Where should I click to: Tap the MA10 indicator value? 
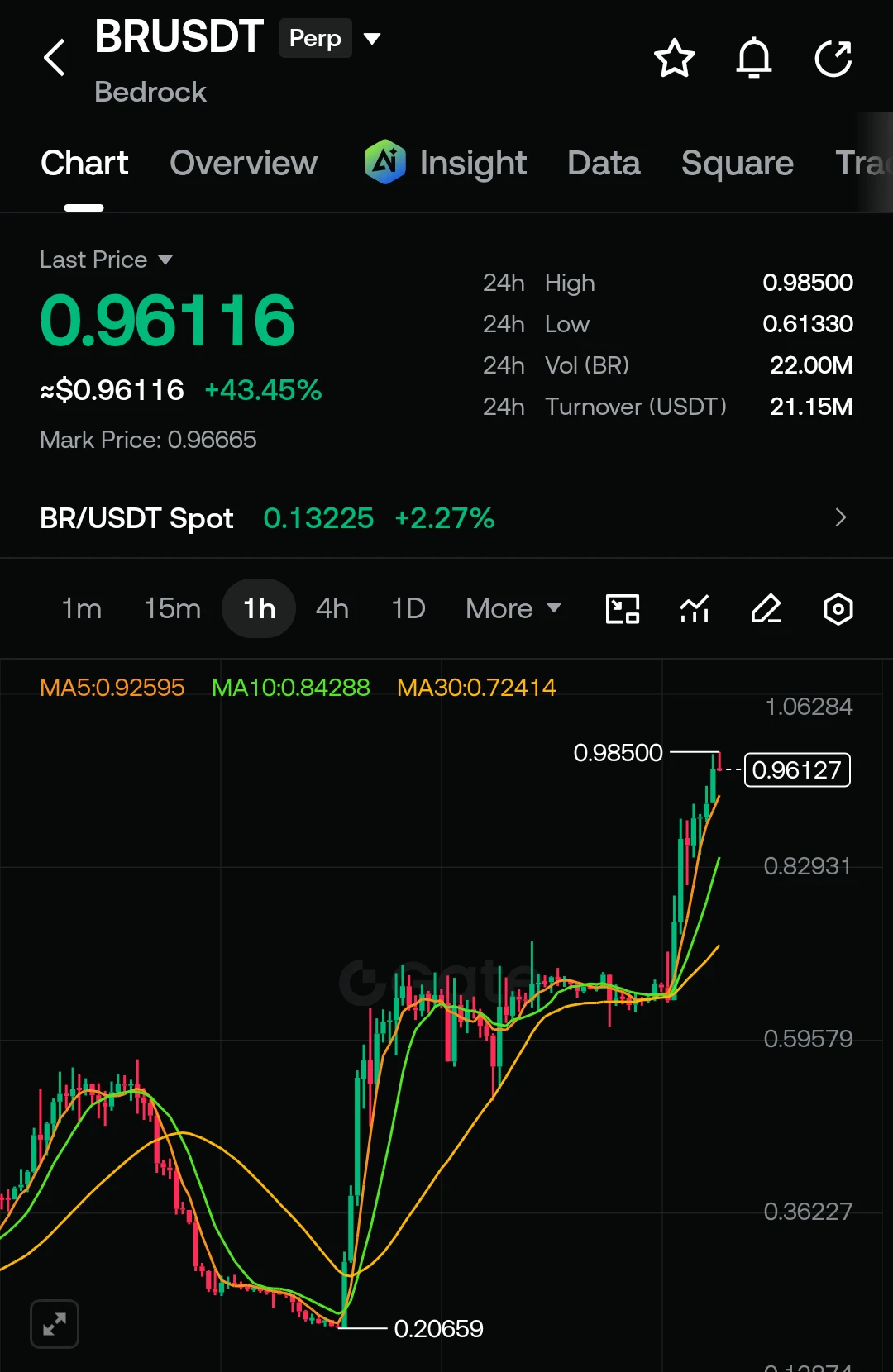click(x=291, y=687)
